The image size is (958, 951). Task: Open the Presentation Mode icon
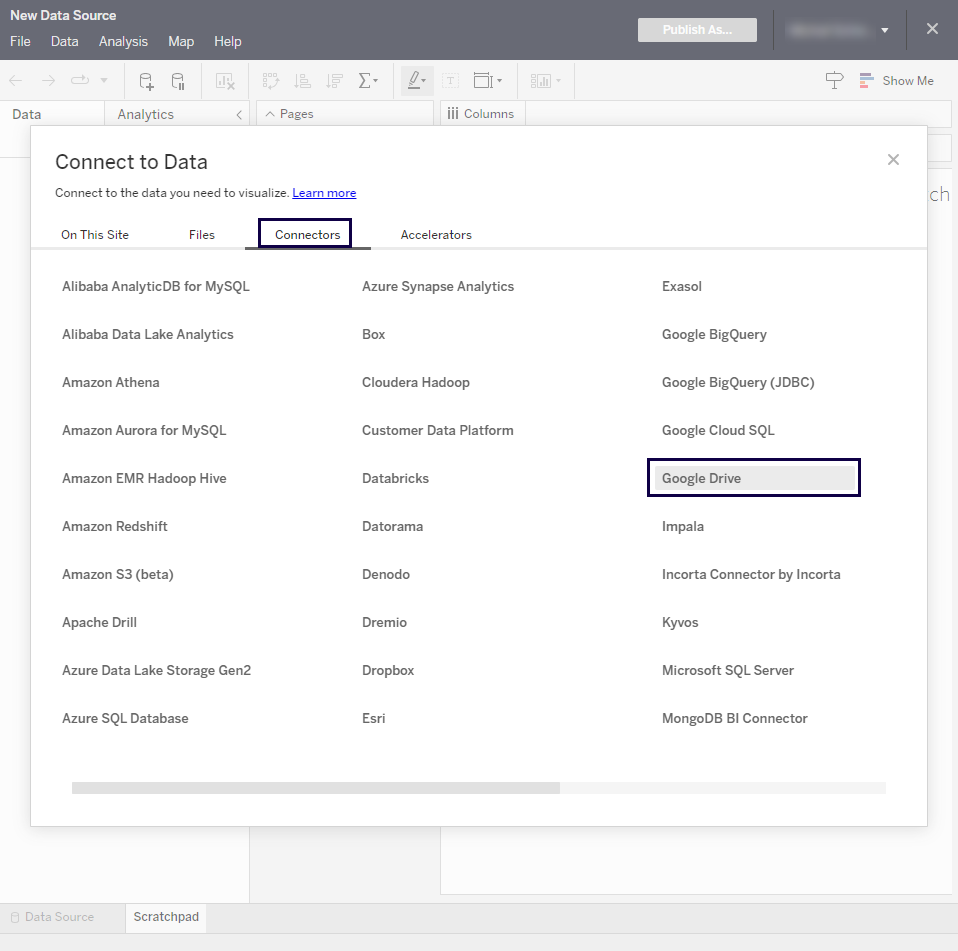click(834, 81)
